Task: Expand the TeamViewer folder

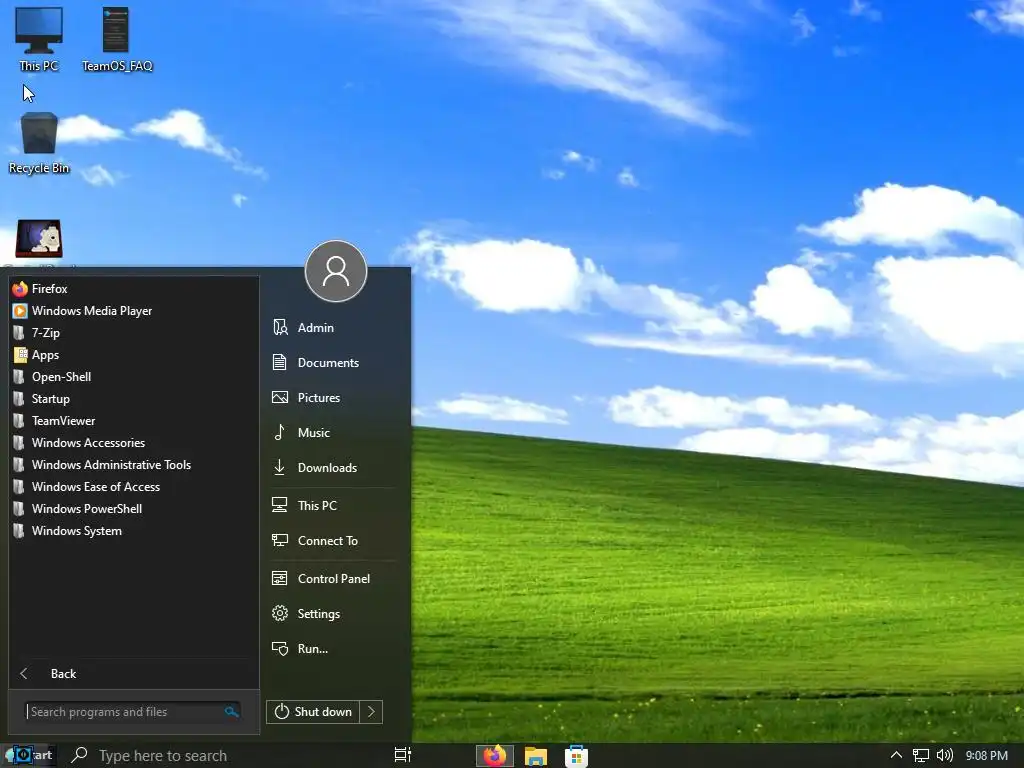Action: point(134,421)
